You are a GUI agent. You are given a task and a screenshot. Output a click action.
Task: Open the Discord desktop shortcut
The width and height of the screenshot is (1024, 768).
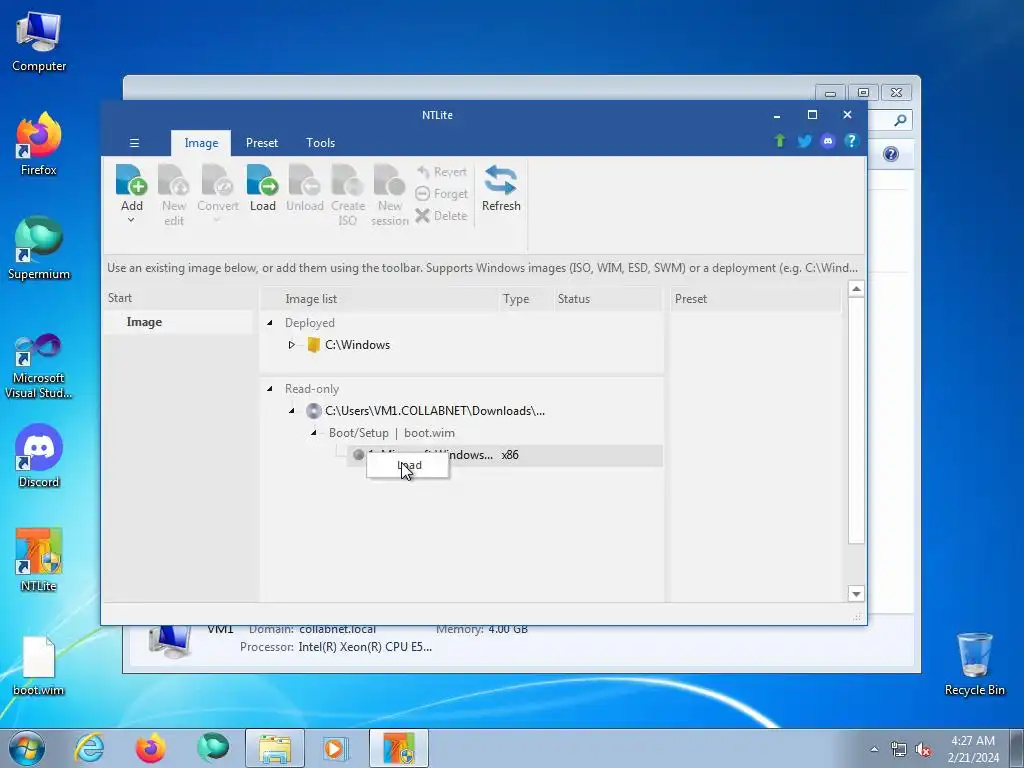pos(39,456)
